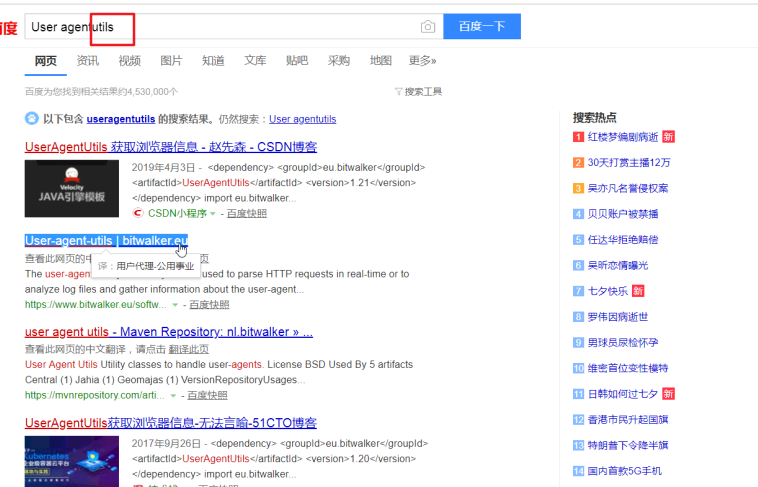This screenshot has height=487, width=758.
Task: Open hot topic 特朗普下令降半旗
Action: coord(627,445)
